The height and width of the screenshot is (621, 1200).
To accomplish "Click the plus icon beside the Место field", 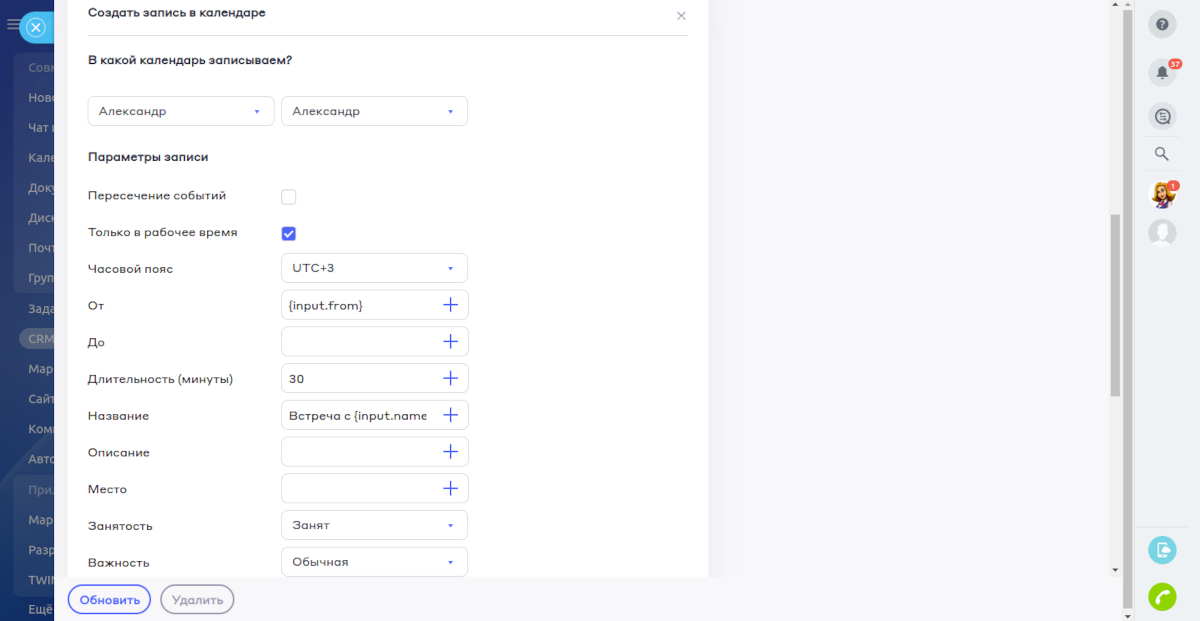I will coord(450,489).
